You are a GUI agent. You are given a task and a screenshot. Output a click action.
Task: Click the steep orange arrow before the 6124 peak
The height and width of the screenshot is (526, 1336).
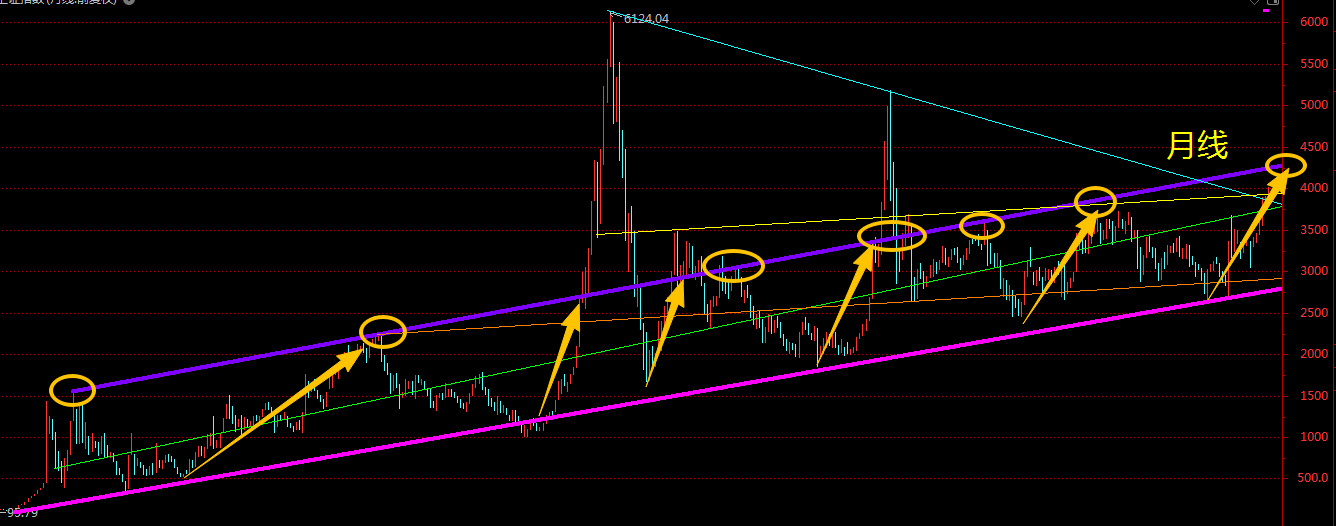(560, 360)
